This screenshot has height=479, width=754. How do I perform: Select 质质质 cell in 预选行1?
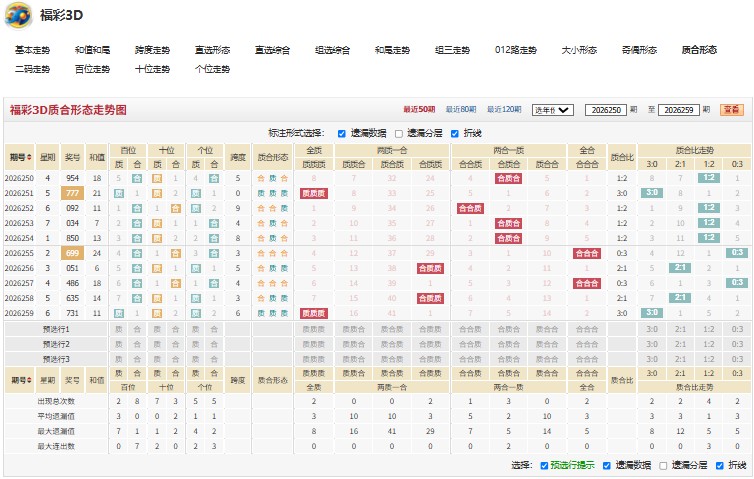click(x=314, y=329)
